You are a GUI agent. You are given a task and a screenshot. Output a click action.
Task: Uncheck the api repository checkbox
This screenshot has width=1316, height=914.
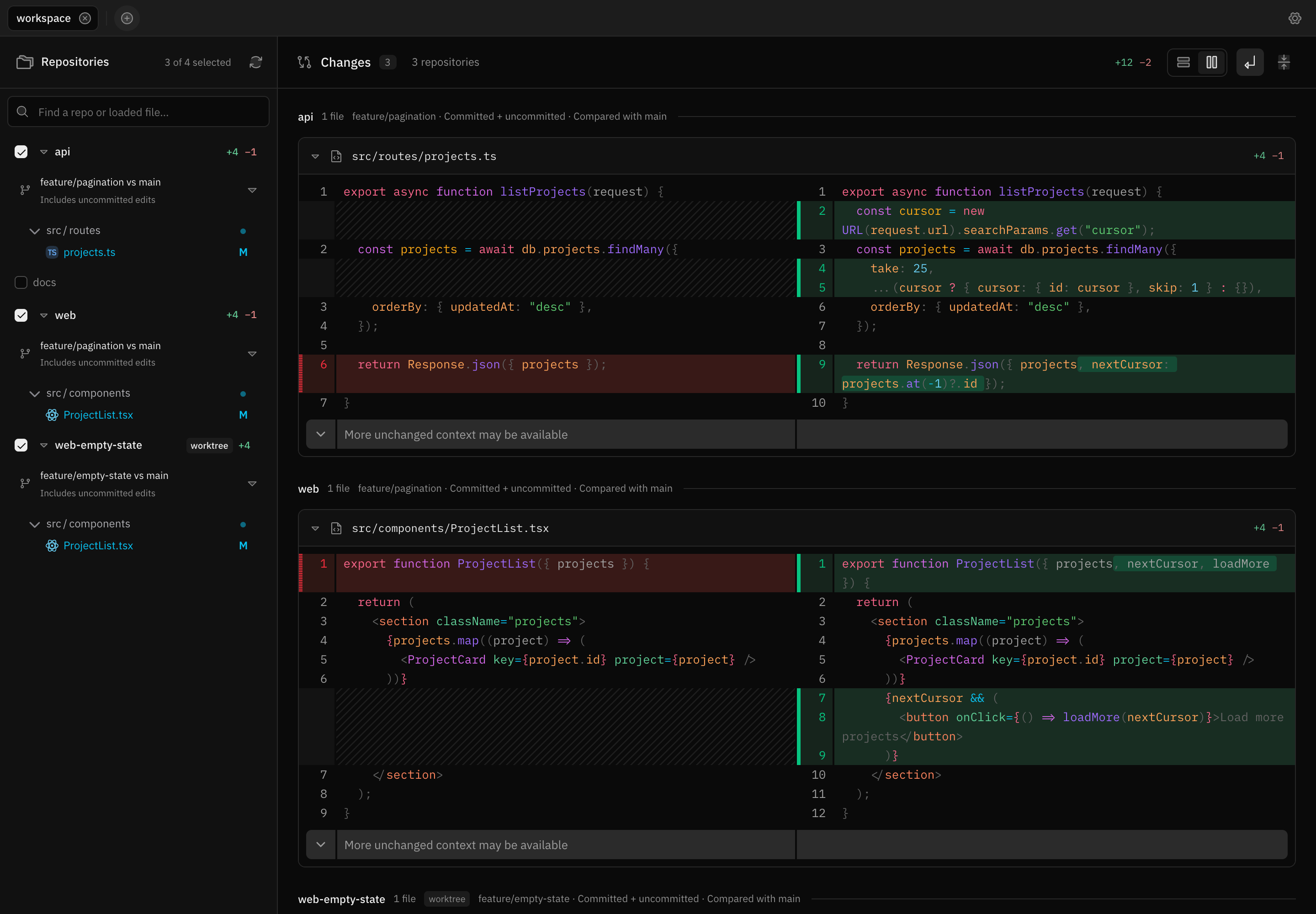coord(21,152)
